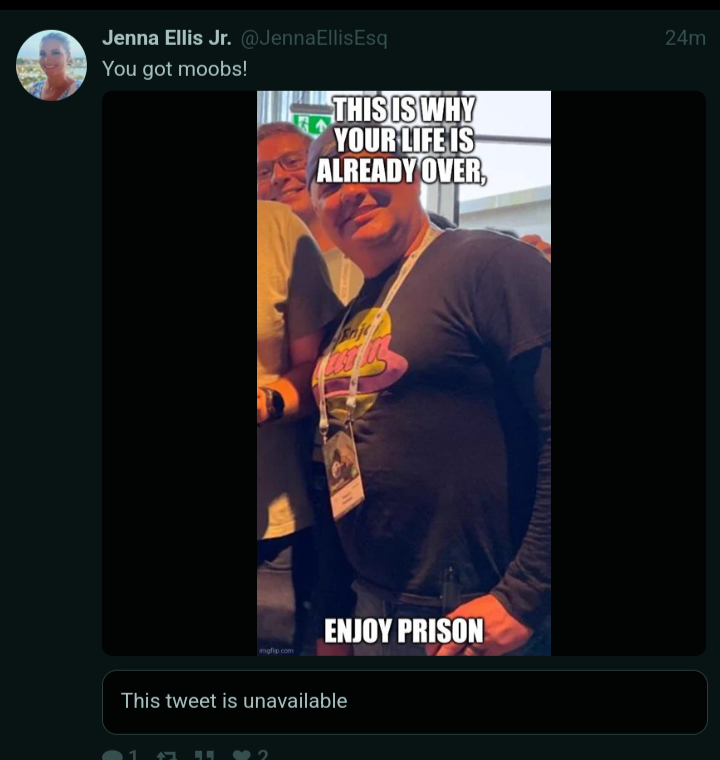Screen dimensions: 720x760
Task: Click the imgflip.com watermark on the image
Action: coord(276,651)
